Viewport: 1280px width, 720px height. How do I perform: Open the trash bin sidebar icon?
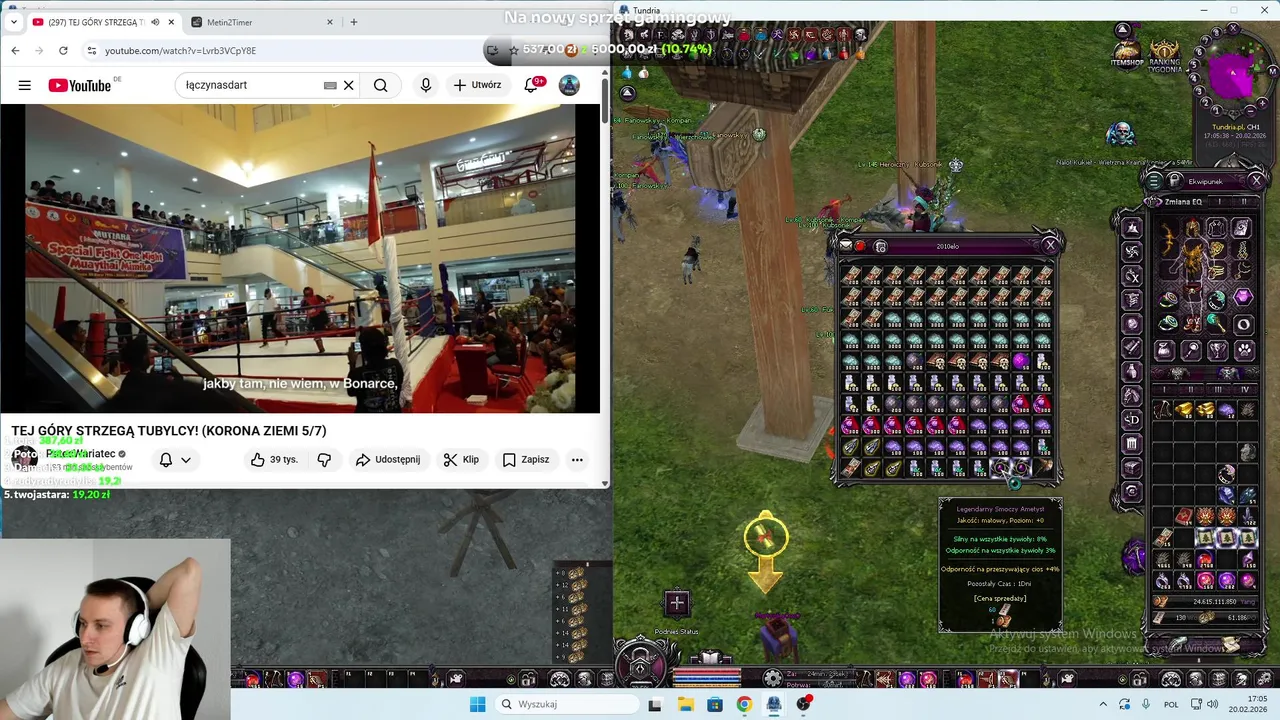pyautogui.click(x=1132, y=443)
